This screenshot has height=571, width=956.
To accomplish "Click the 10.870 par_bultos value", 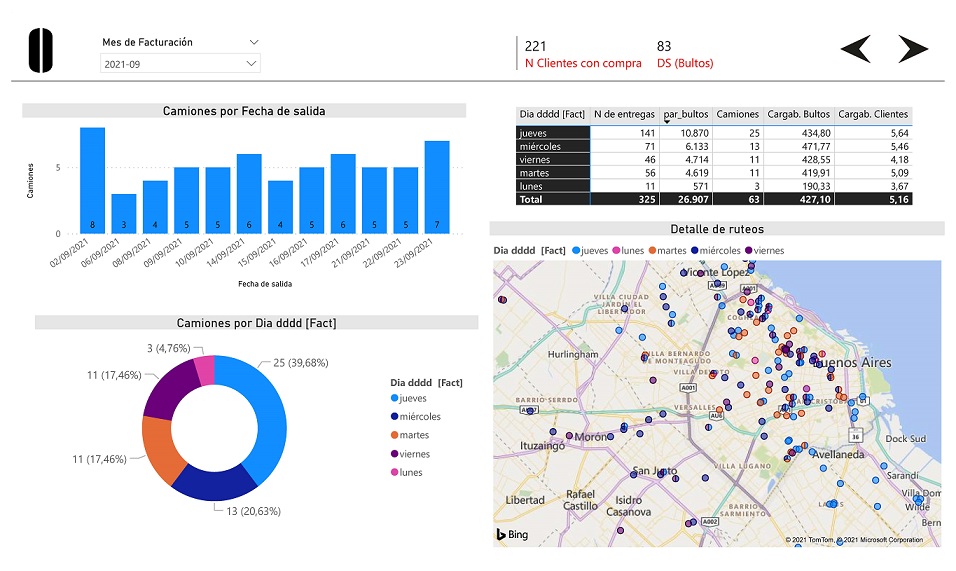I will point(694,133).
